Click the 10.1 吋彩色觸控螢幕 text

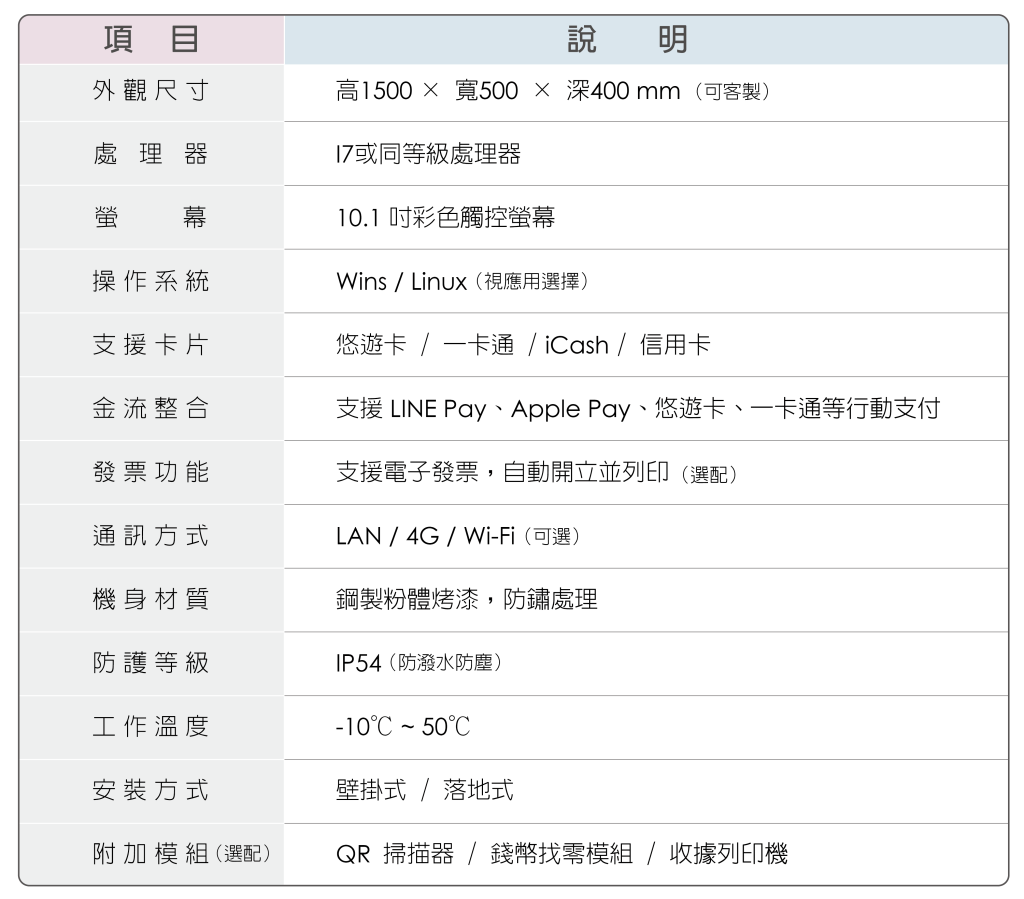tap(445, 218)
